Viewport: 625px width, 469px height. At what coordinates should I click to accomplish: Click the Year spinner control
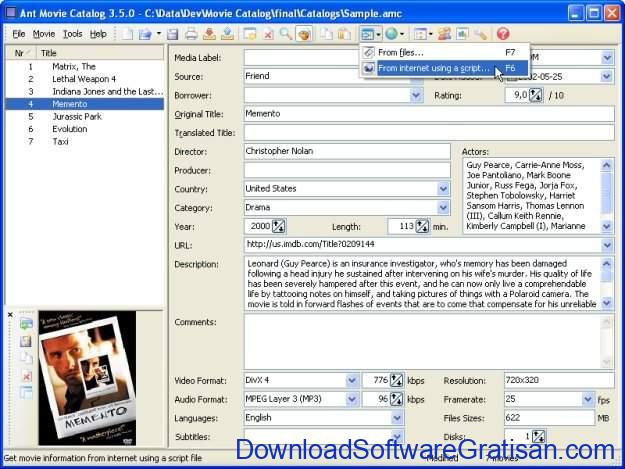(279, 226)
